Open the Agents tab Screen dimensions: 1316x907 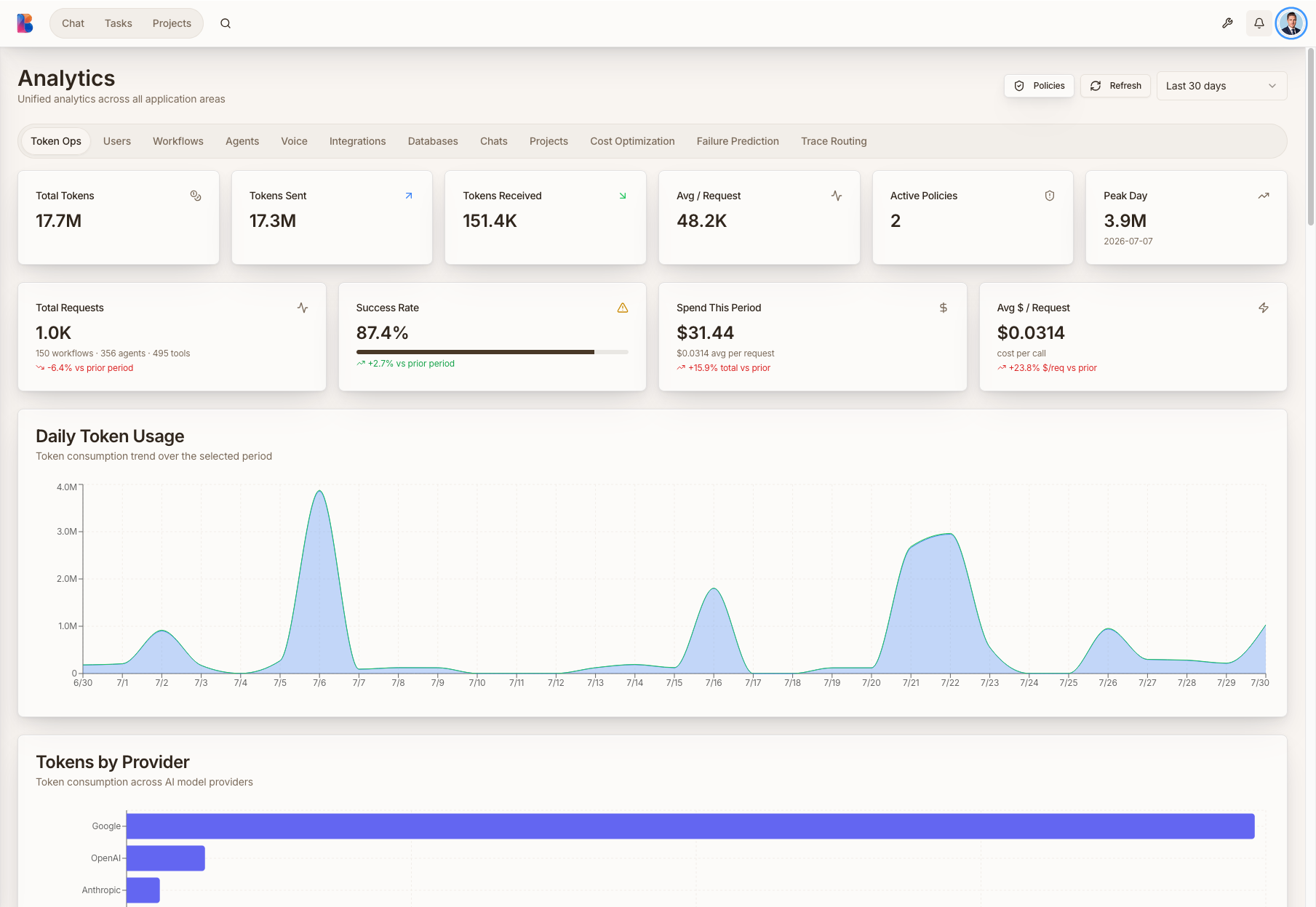(x=242, y=141)
